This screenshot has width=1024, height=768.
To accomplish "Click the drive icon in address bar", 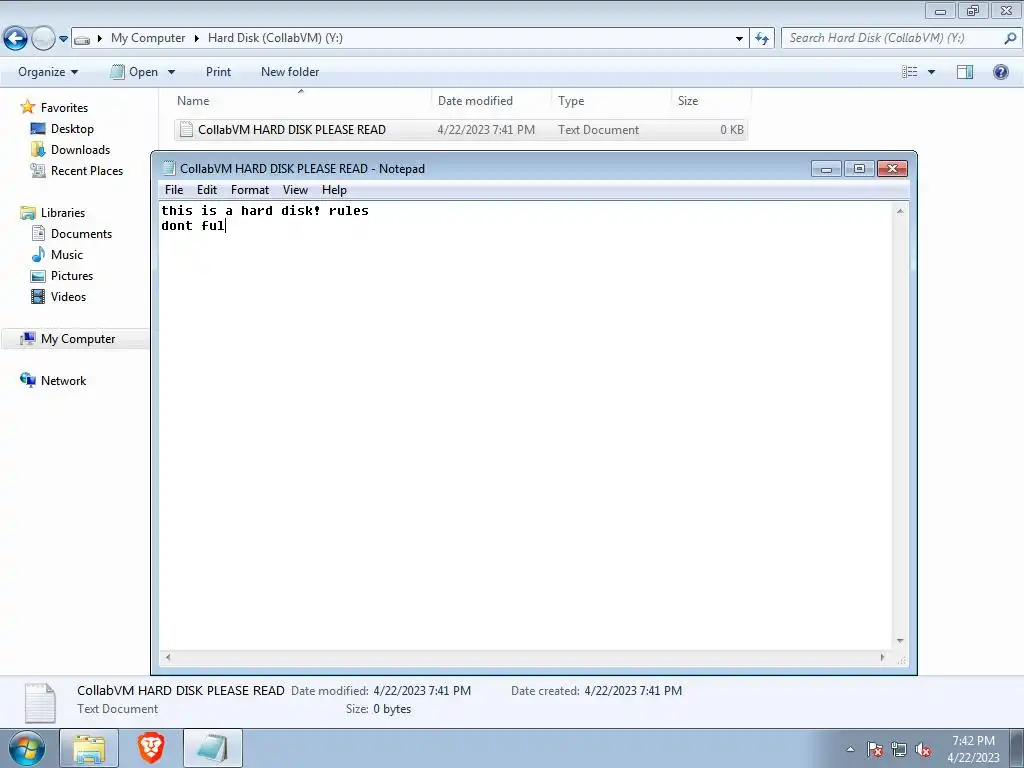I will (82, 39).
